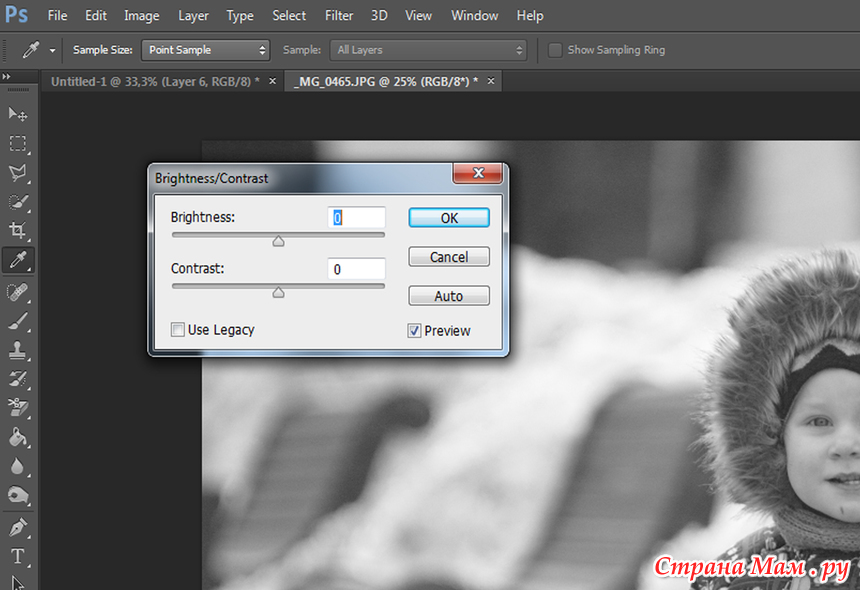Viewport: 860px width, 590px height.
Task: Open the Window menu
Action: click(x=474, y=15)
